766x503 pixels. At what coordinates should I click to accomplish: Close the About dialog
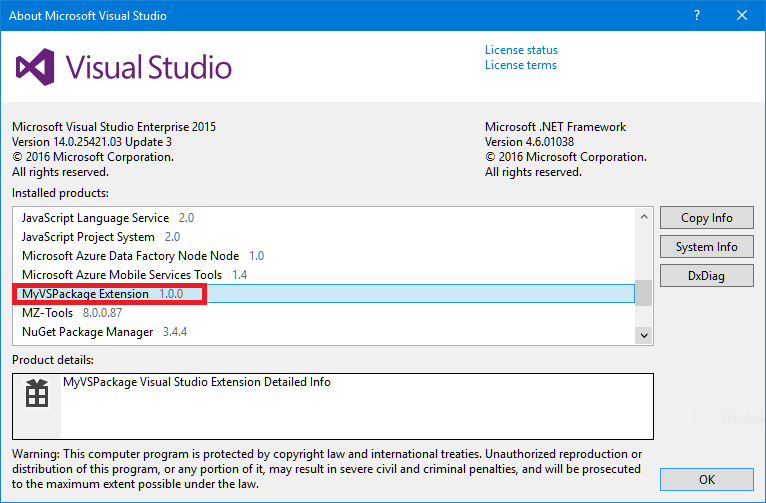(x=742, y=15)
